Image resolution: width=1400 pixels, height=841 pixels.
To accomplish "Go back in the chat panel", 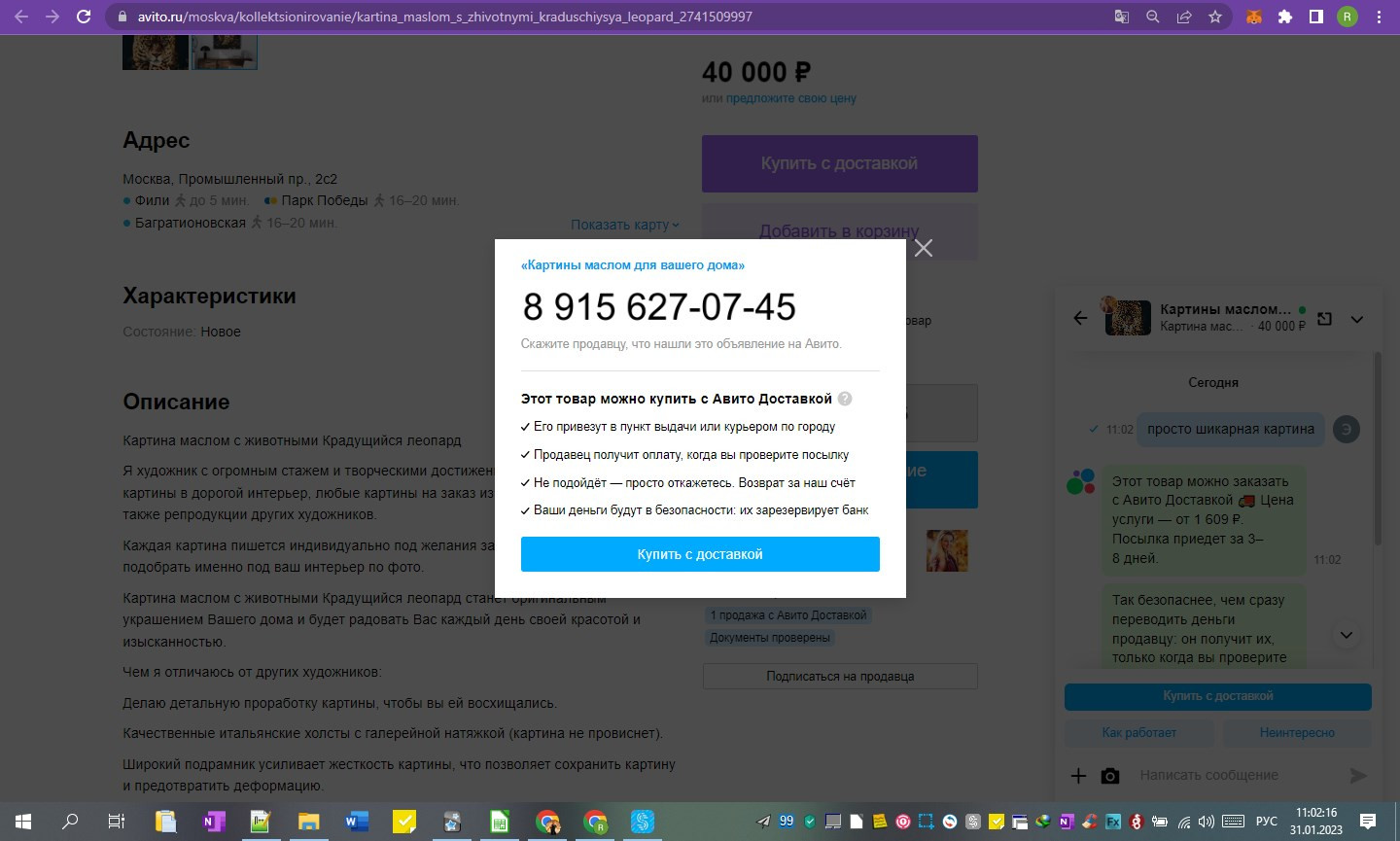I will [x=1080, y=318].
